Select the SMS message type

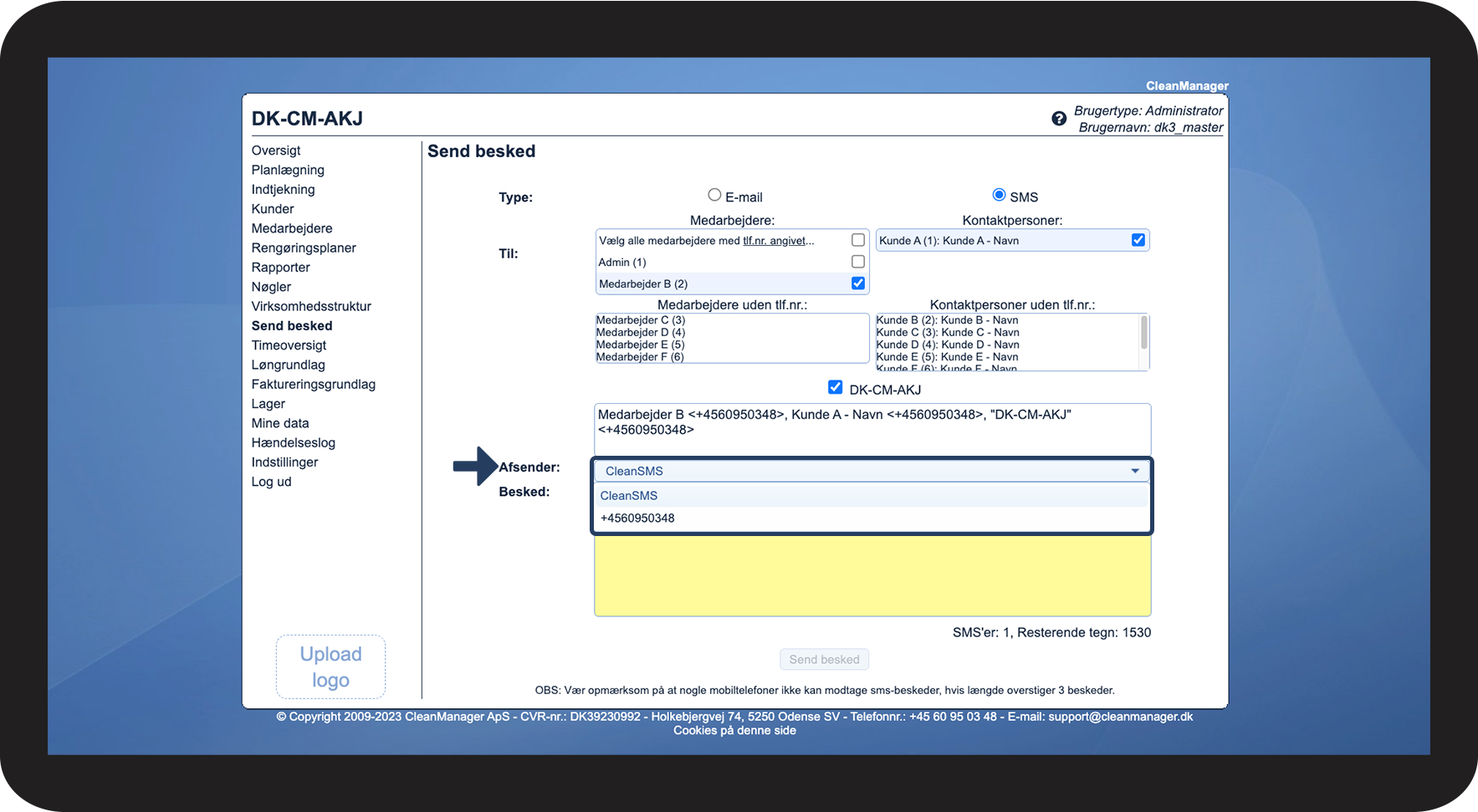pyautogui.click(x=999, y=196)
